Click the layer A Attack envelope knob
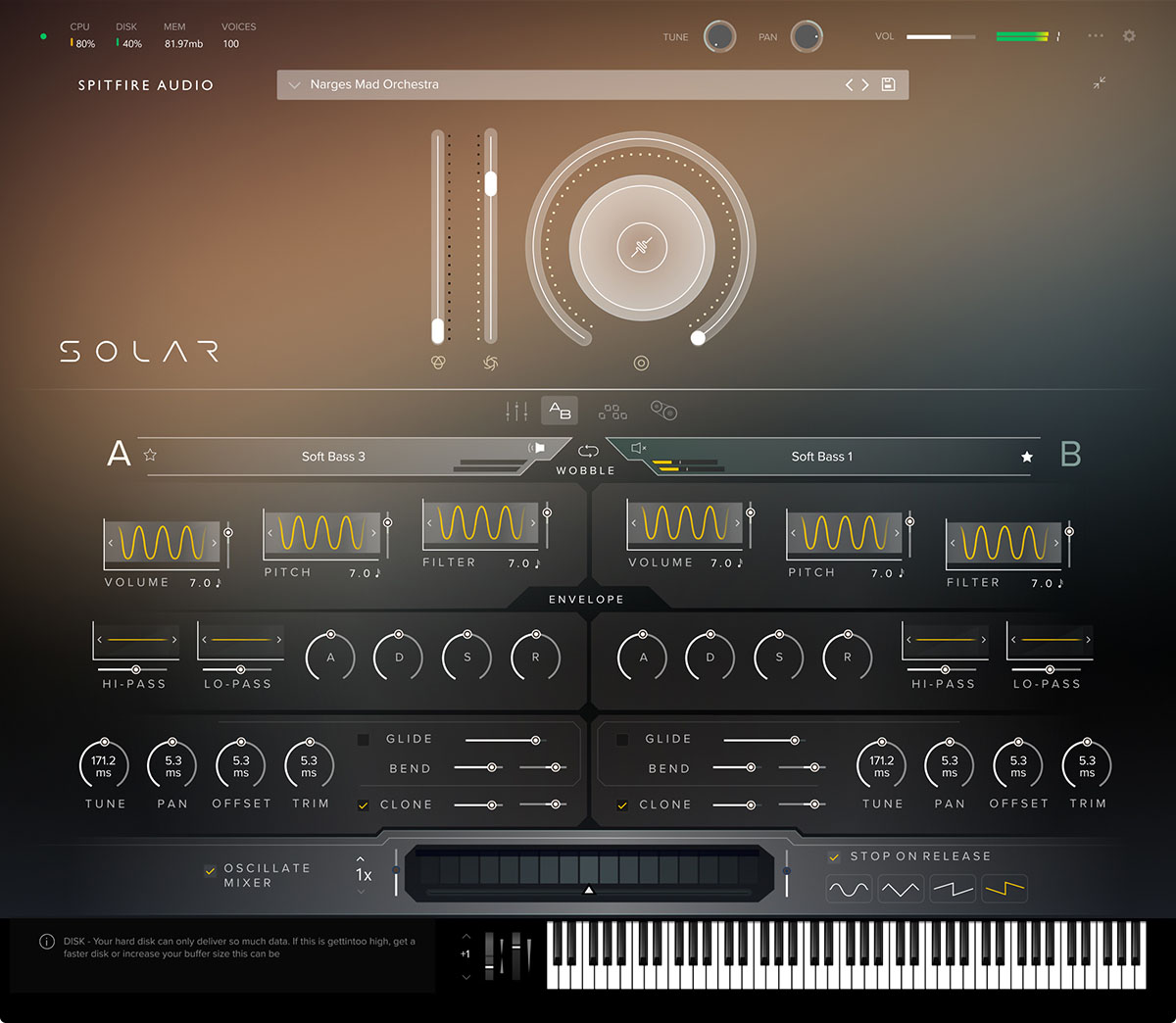 (330, 657)
